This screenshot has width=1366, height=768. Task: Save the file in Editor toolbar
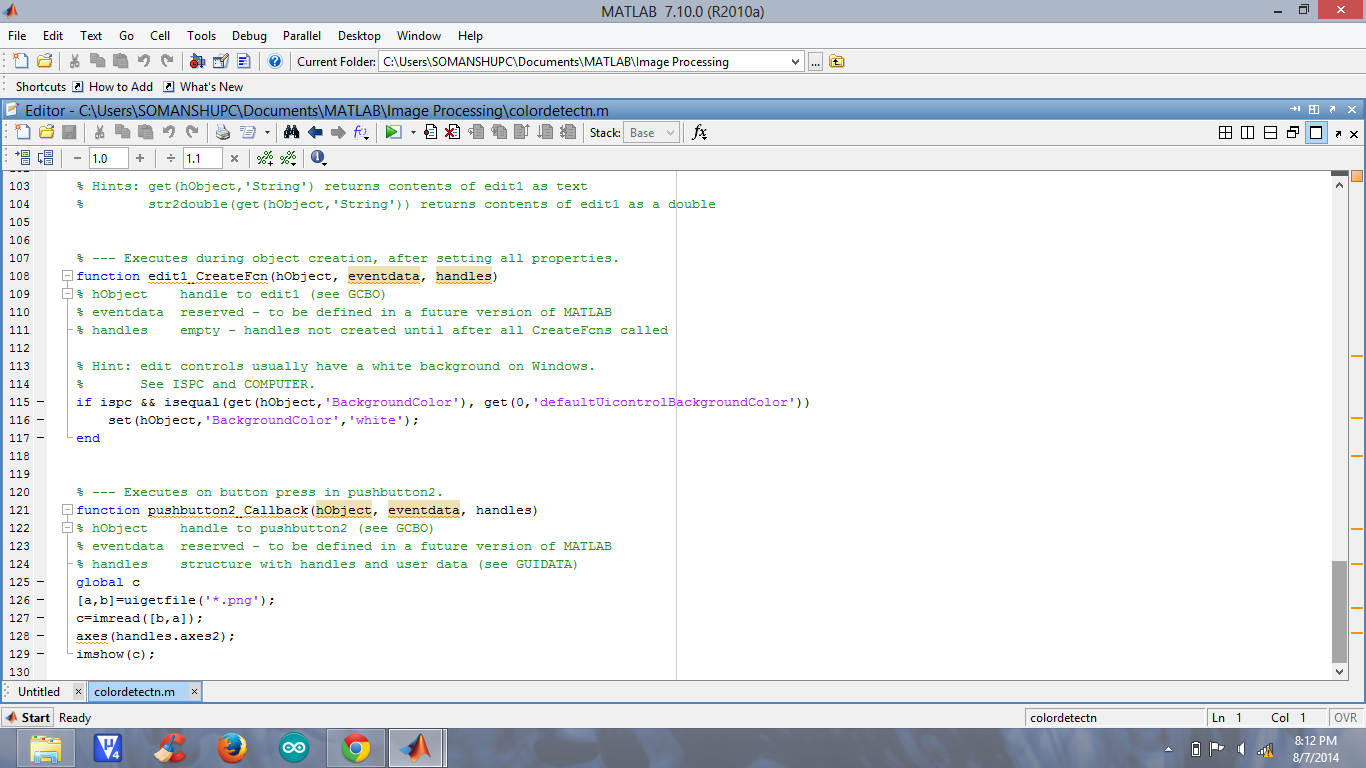(x=69, y=132)
